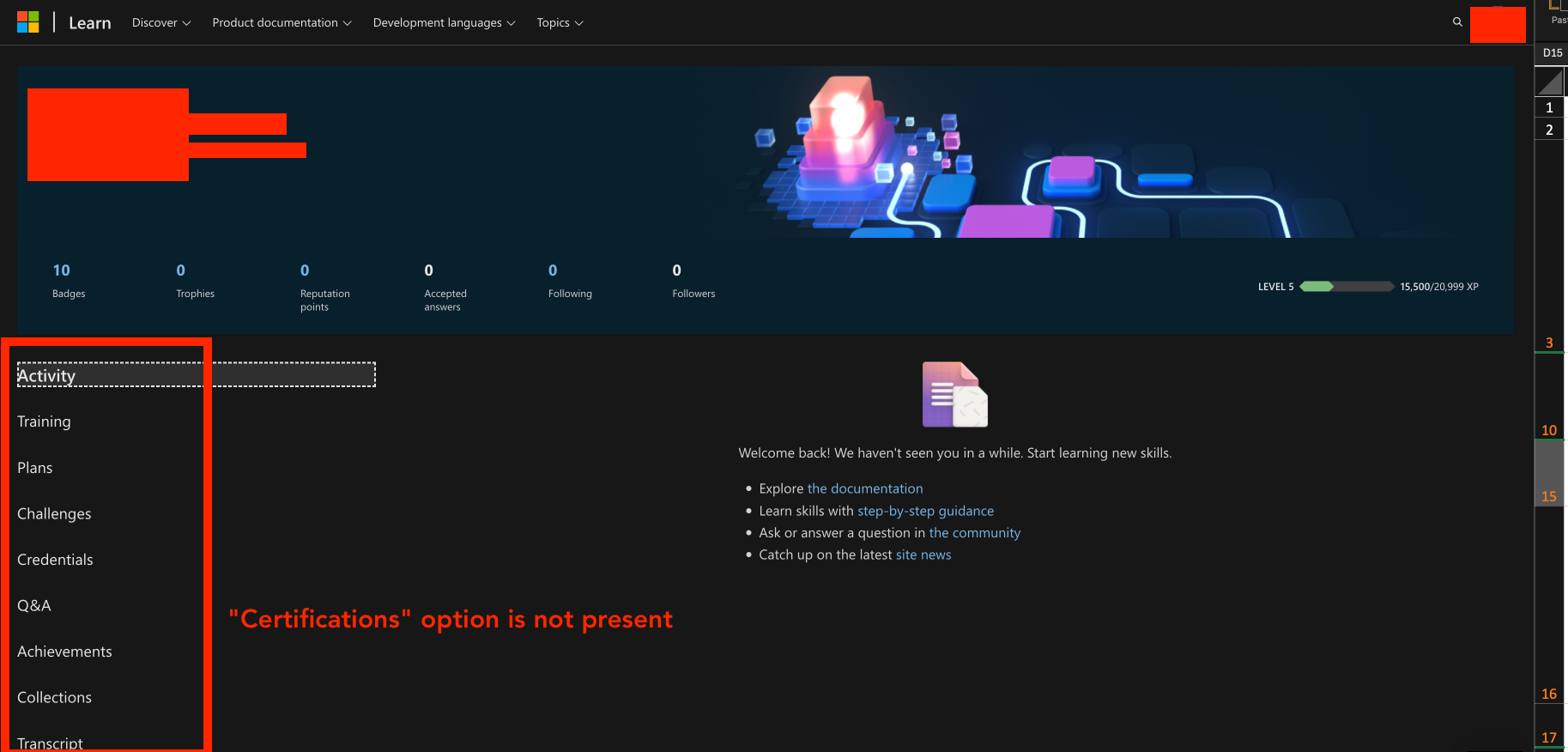
Task: Open the Learn home link
Action: click(x=90, y=23)
